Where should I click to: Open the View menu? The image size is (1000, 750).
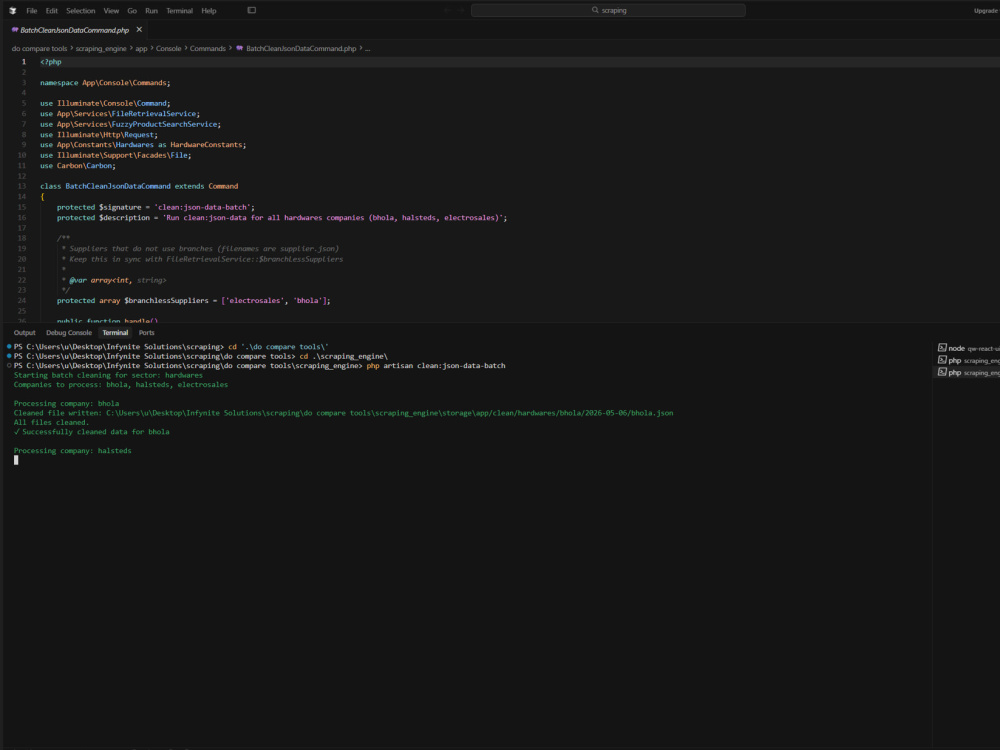pos(112,11)
